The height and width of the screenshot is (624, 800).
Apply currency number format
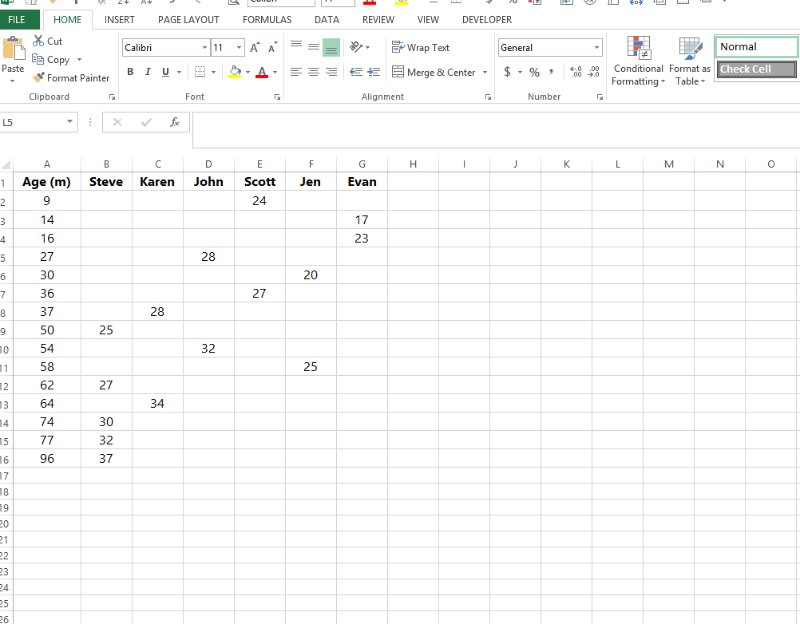tap(508, 72)
